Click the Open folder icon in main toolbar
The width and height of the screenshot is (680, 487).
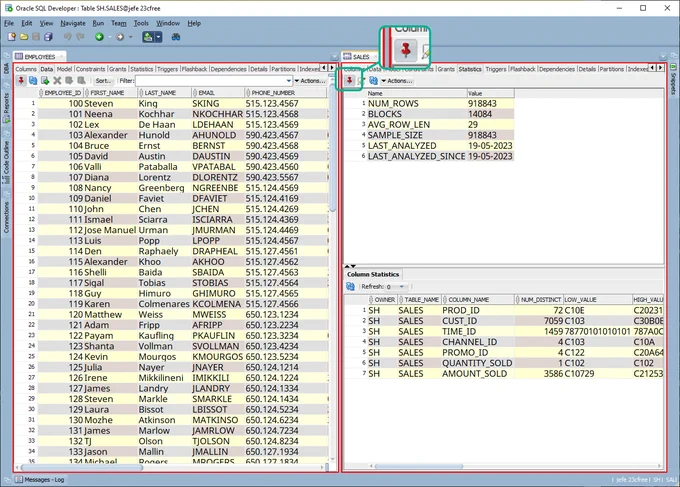click(x=24, y=37)
